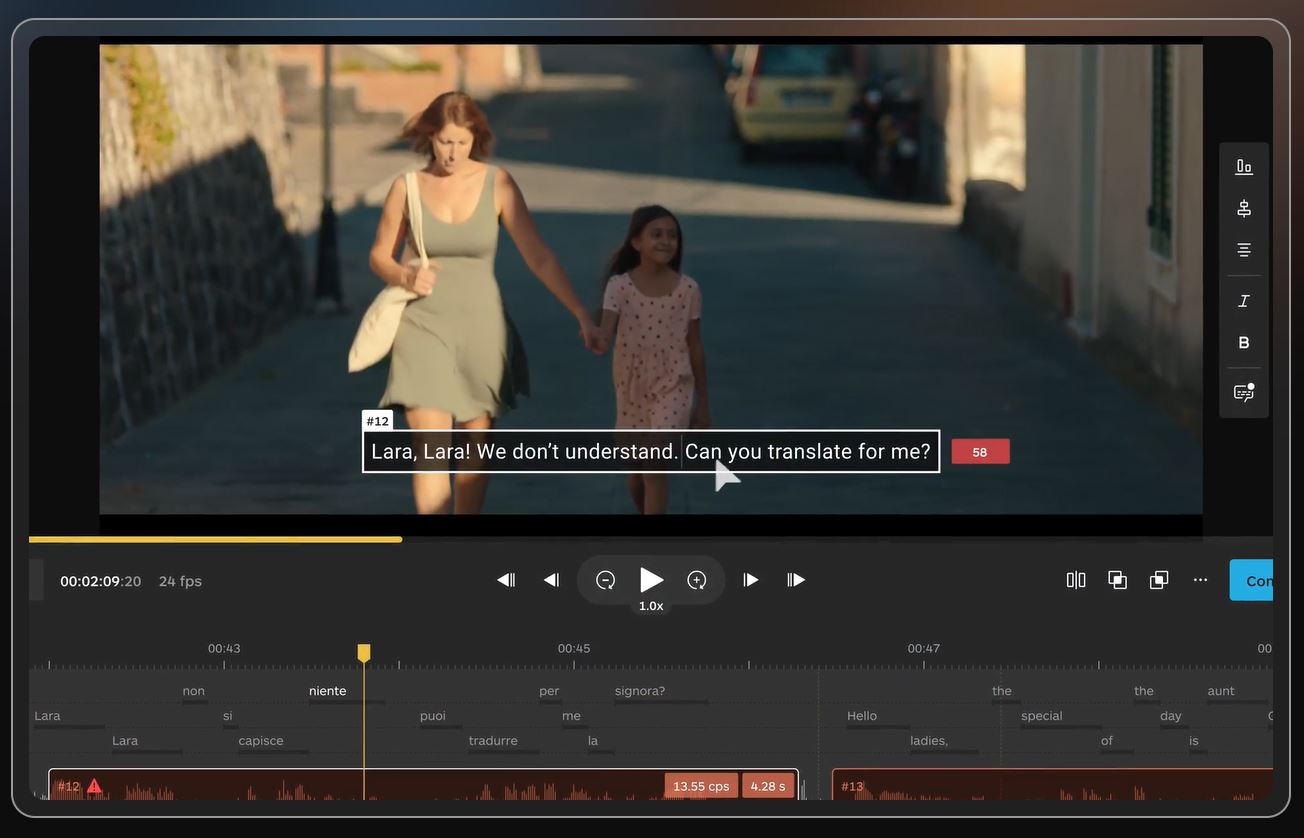Click the warning icon on subtitle #12
This screenshot has height=838, width=1304.
pyautogui.click(x=94, y=786)
